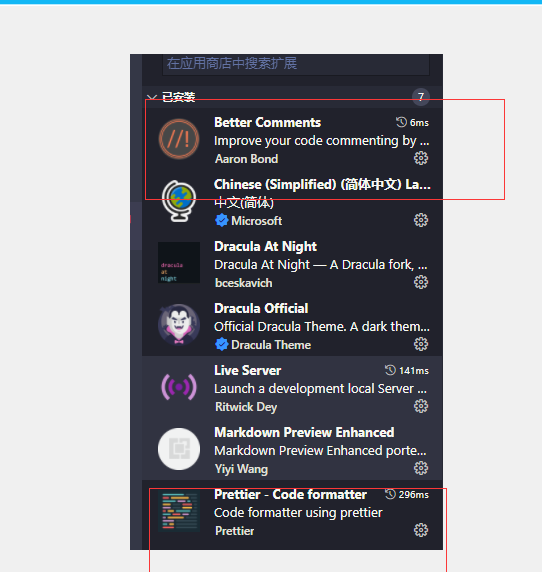Click the Dracula Official vampire icon
Screen dimensions: 542x572
point(179,325)
